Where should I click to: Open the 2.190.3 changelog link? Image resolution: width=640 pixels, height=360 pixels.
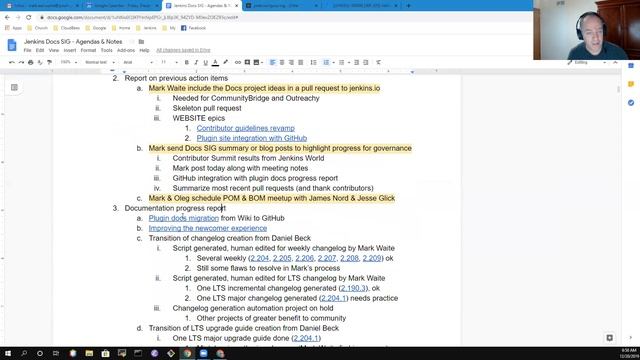[353, 288]
